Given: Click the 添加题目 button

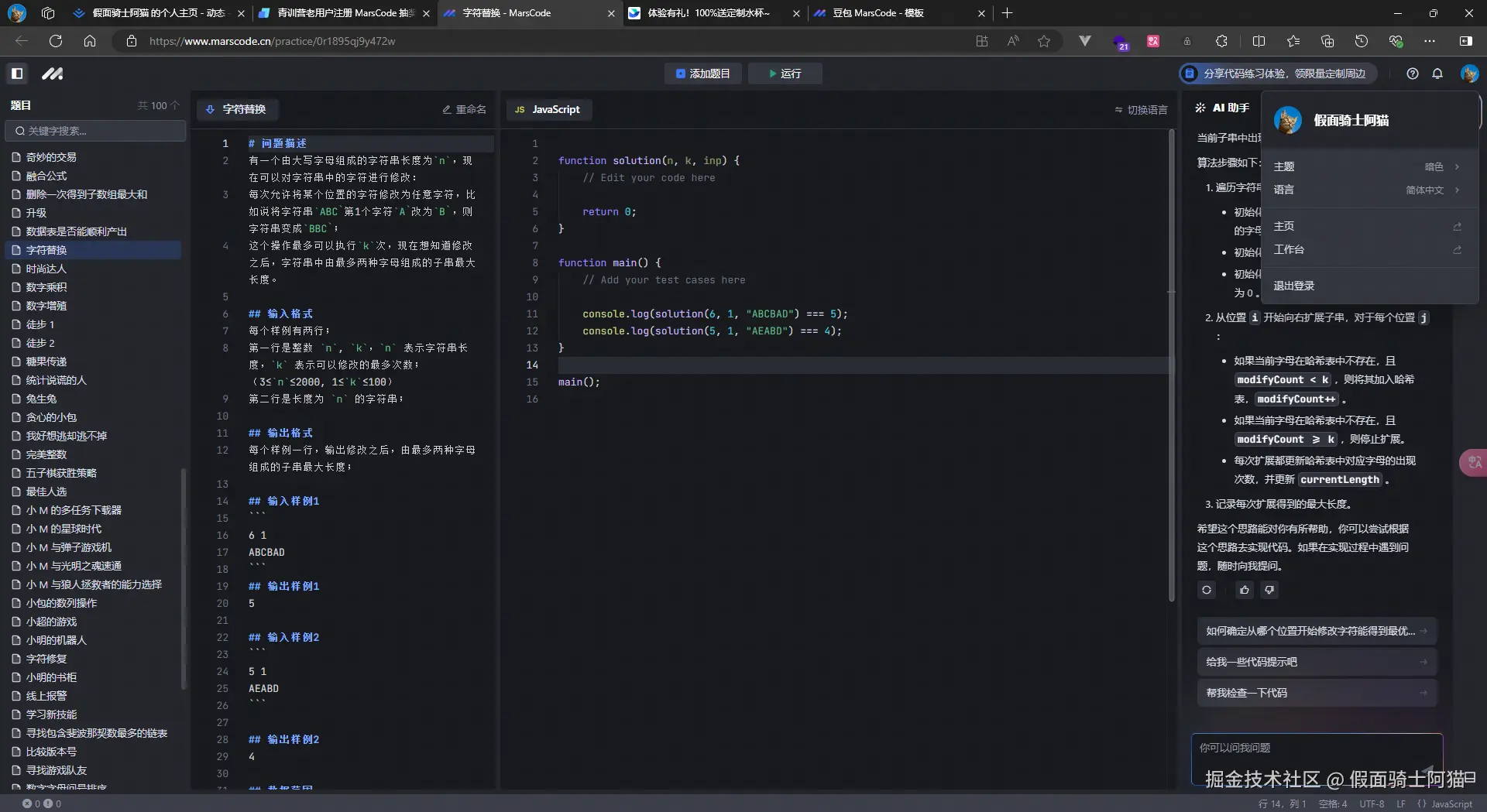Looking at the screenshot, I should point(702,74).
